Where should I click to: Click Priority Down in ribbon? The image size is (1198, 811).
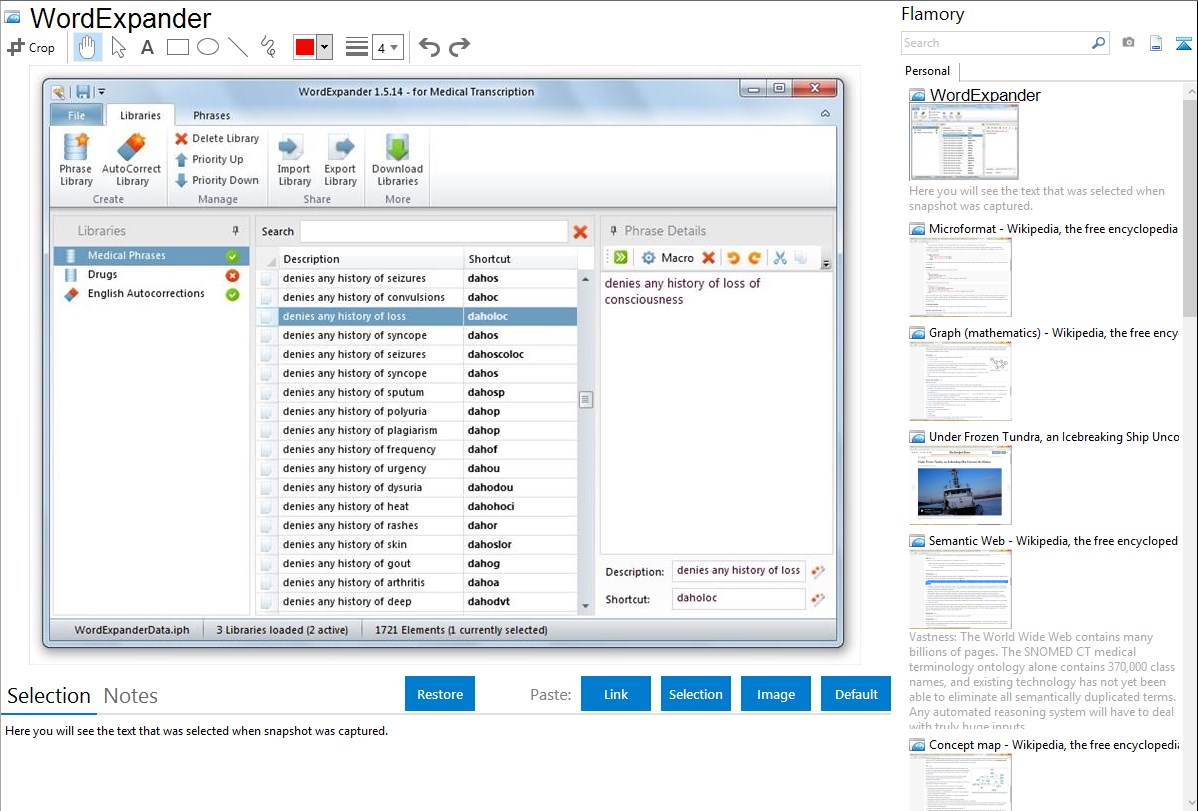click(217, 180)
